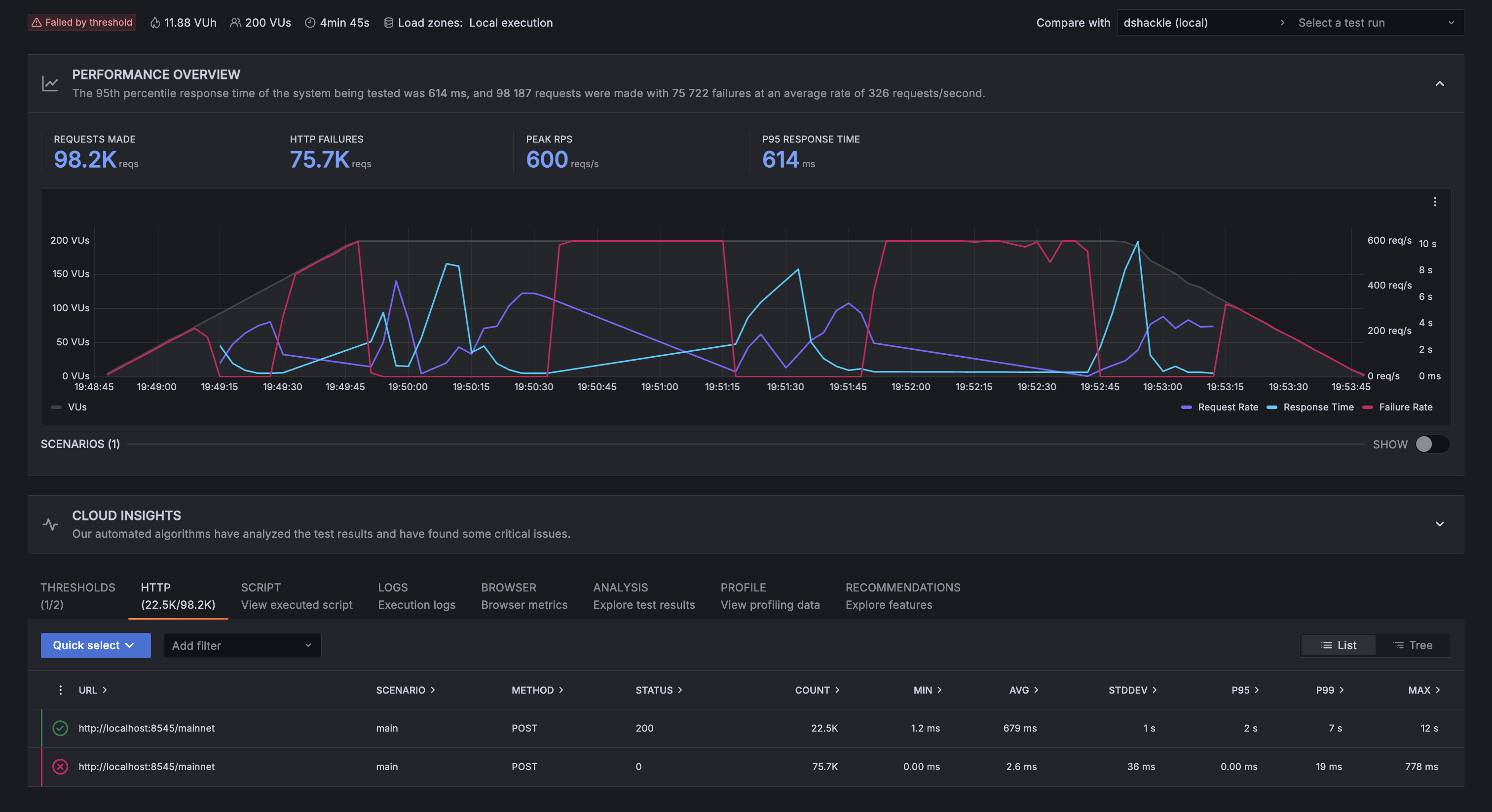
Task: Click the Performance Overview chart icon
Action: (x=50, y=83)
